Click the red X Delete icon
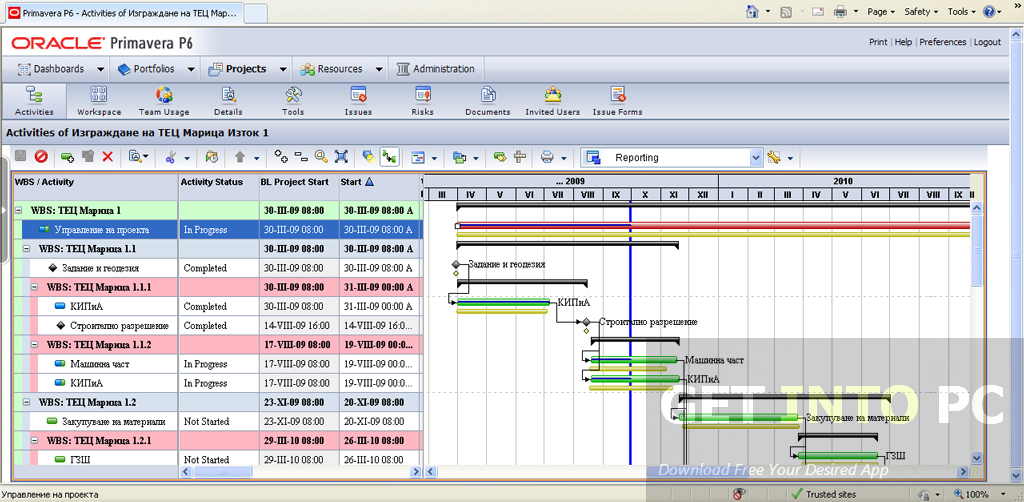Image resolution: width=1024 pixels, height=502 pixels. click(x=108, y=157)
